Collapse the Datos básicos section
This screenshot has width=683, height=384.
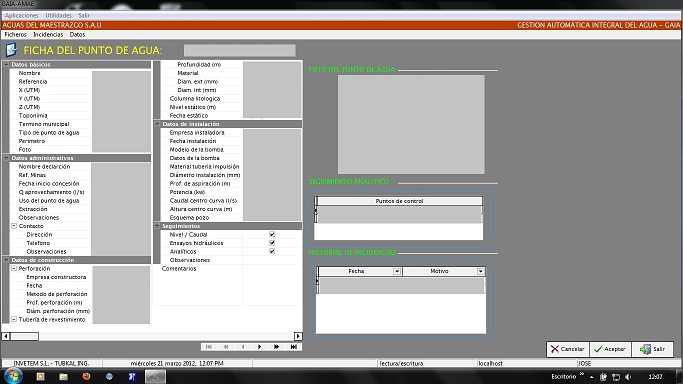coord(7,64)
